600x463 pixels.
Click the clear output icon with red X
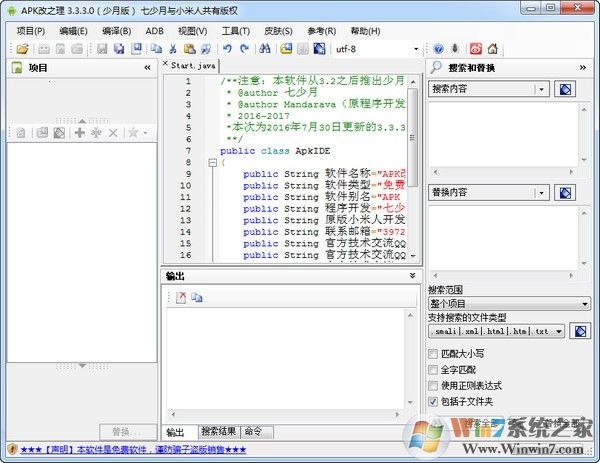coord(181,297)
